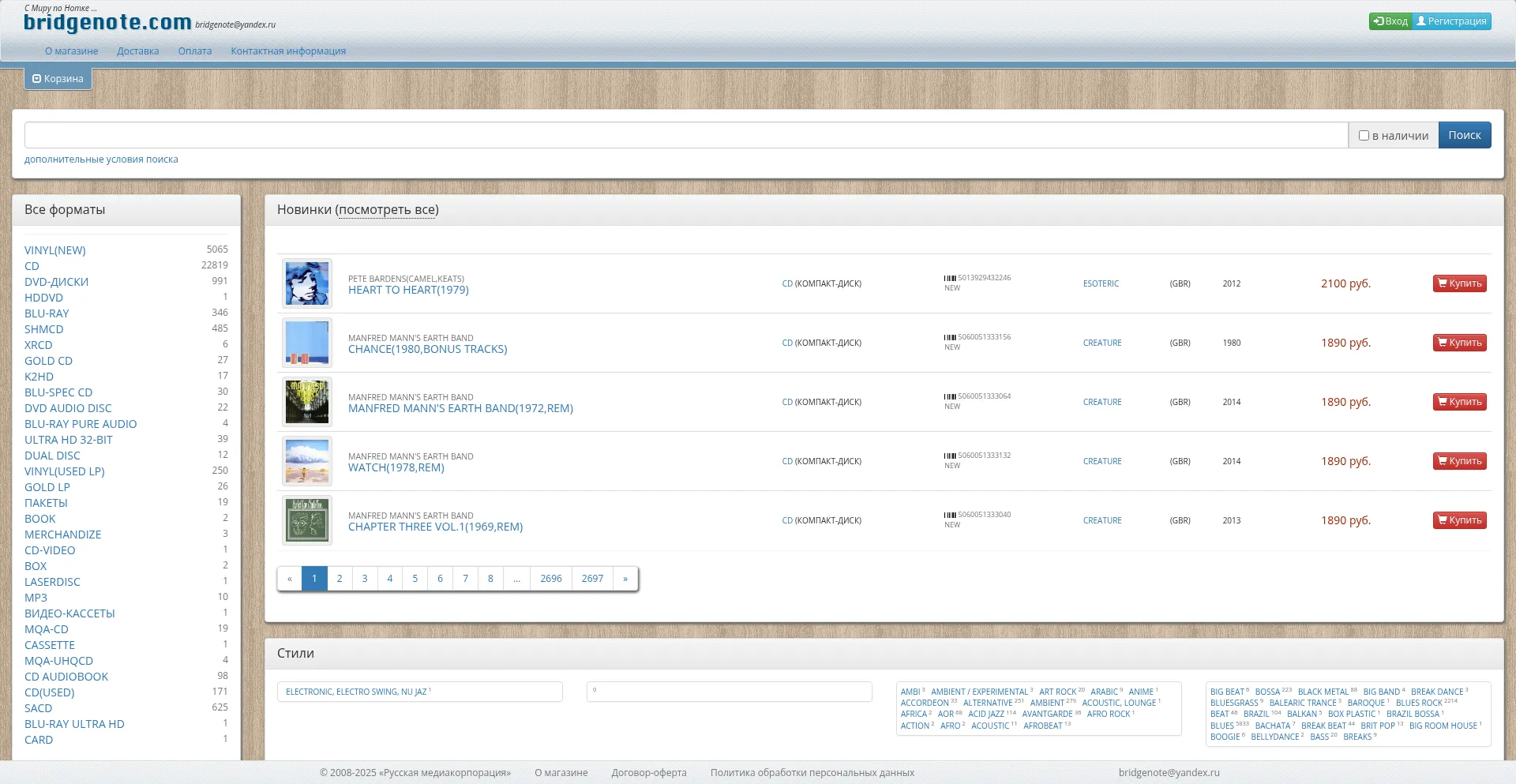Choose the BLUES ROCK style tag
This screenshot has height=784, width=1516.
(1418, 703)
